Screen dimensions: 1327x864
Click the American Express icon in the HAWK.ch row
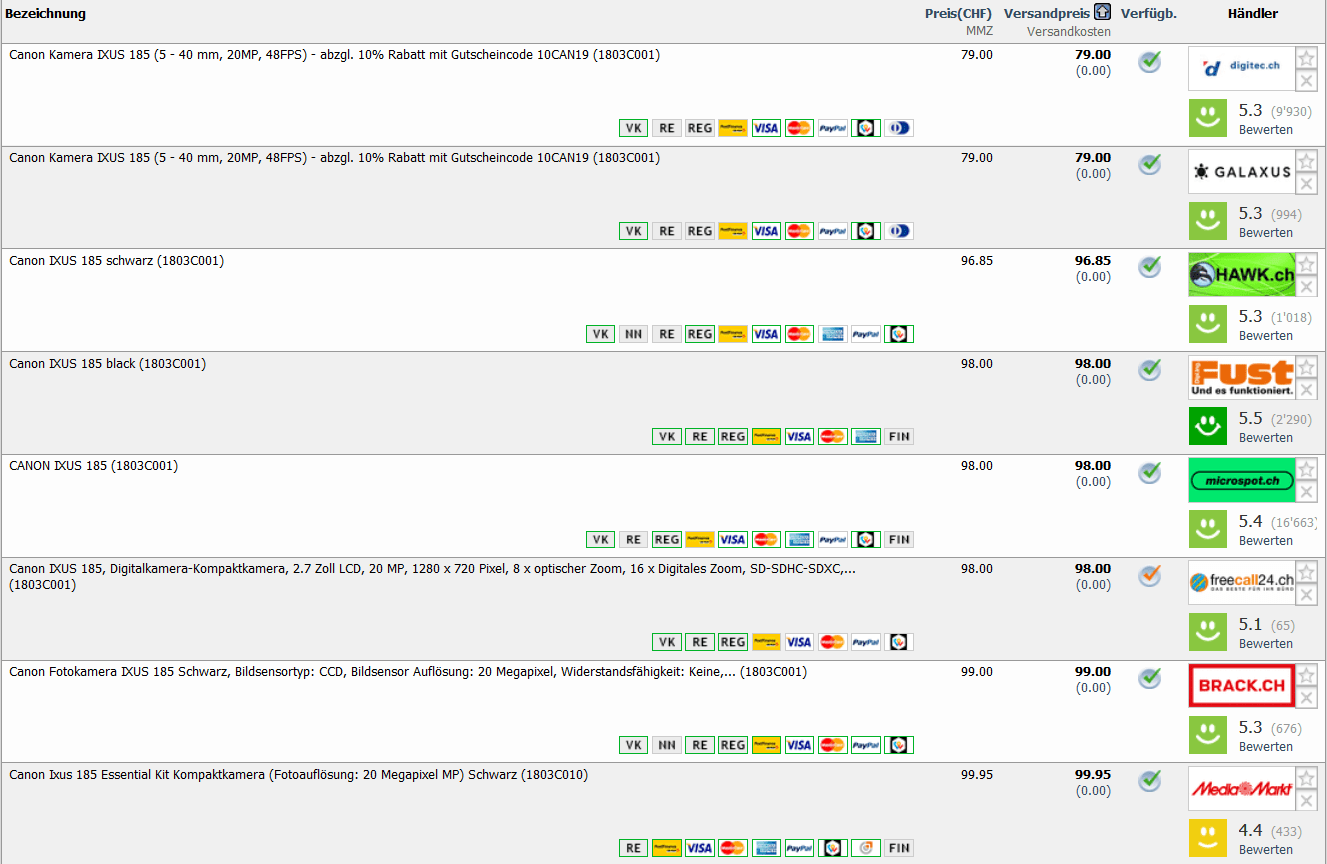(832, 334)
